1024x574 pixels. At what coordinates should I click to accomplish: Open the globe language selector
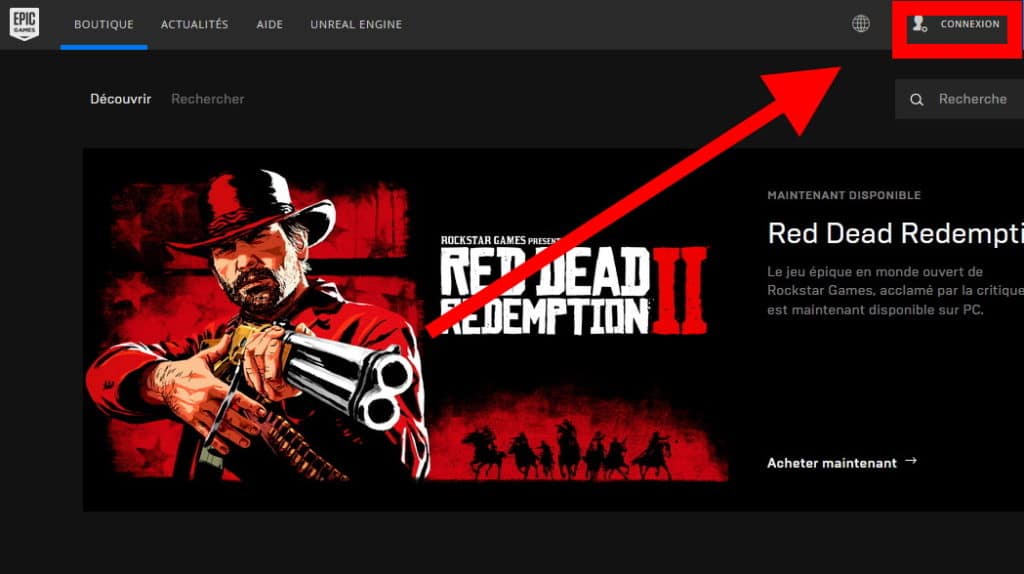pos(860,24)
